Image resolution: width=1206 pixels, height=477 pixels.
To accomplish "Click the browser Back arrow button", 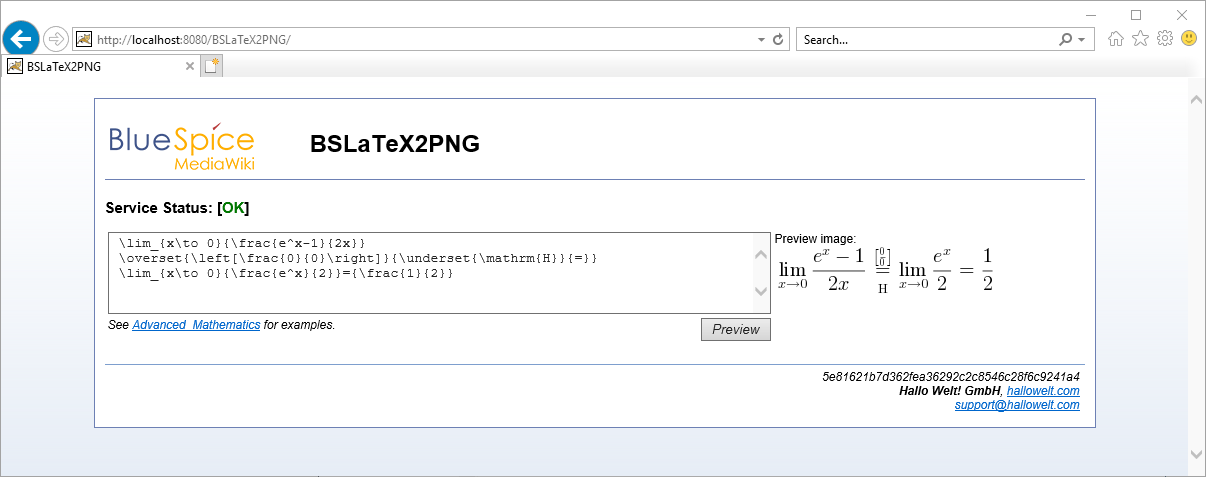I will pos(21,39).
